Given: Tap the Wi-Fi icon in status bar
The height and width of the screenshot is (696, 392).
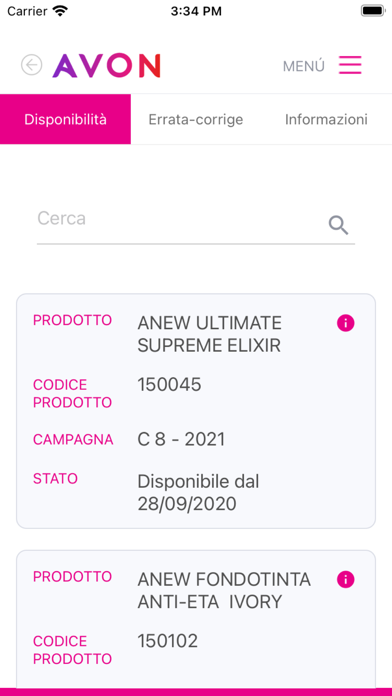Looking at the screenshot, I should (60, 11).
